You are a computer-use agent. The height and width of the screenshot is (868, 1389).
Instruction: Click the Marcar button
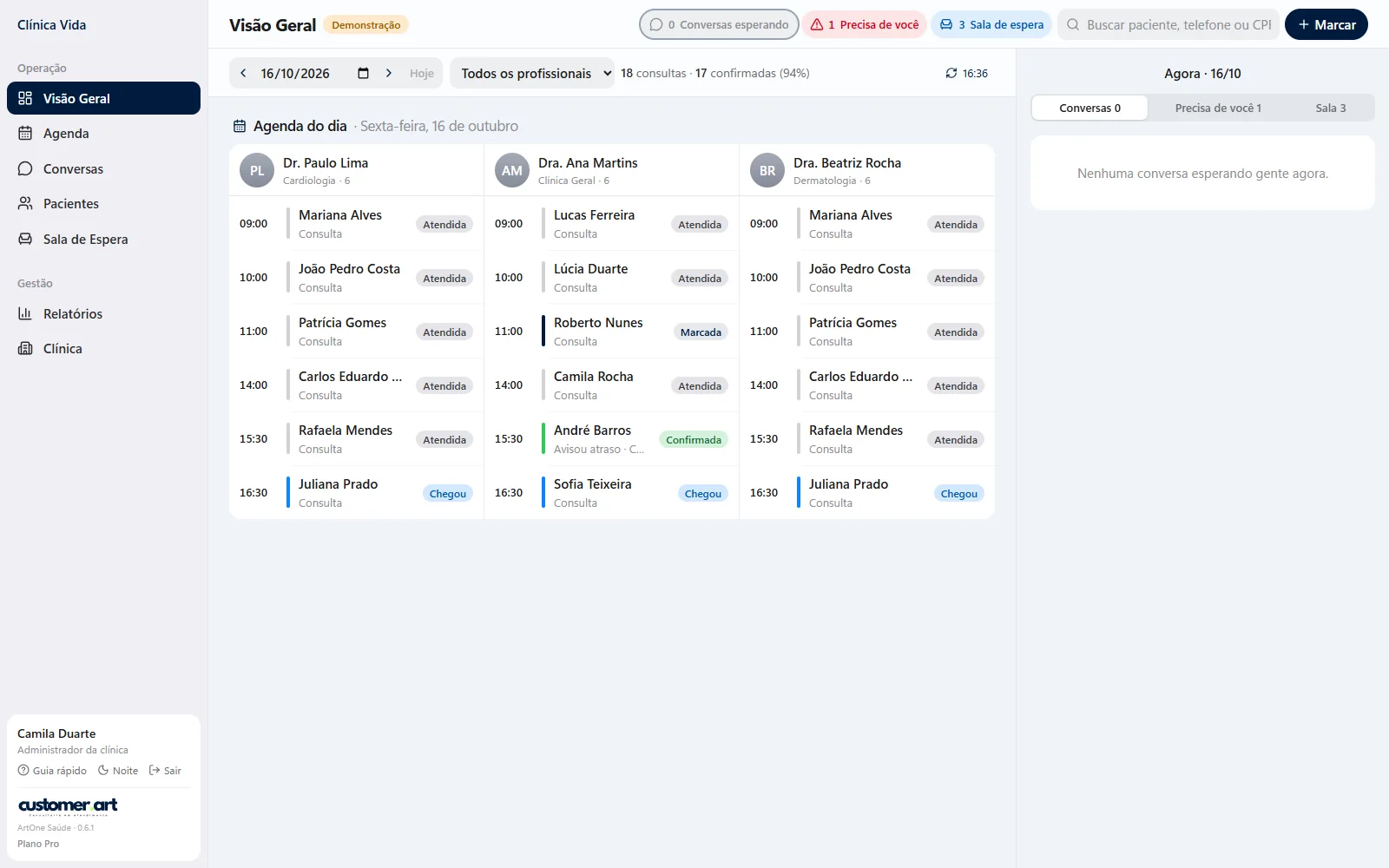(x=1326, y=24)
